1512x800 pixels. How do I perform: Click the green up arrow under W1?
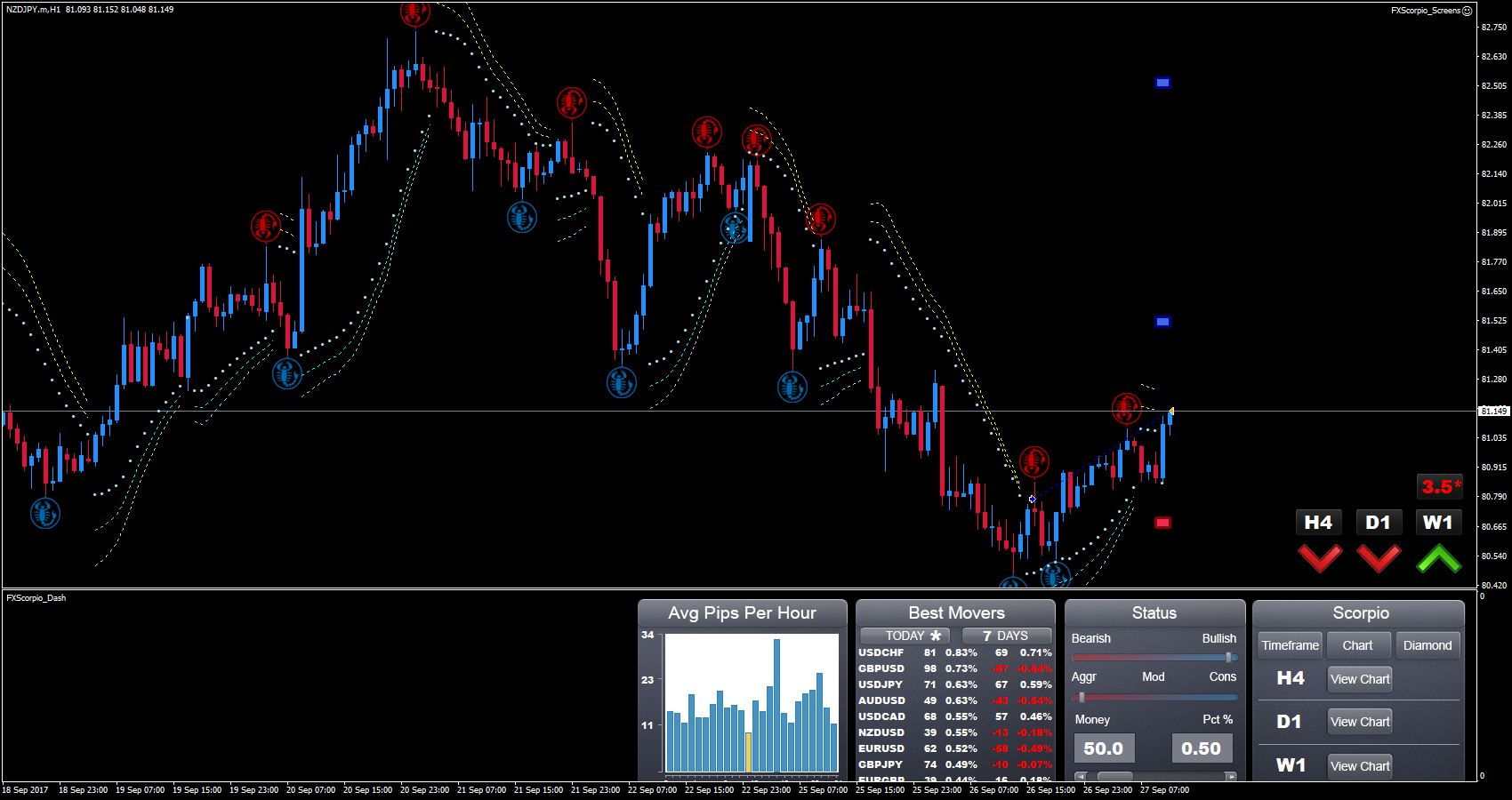tap(1439, 558)
